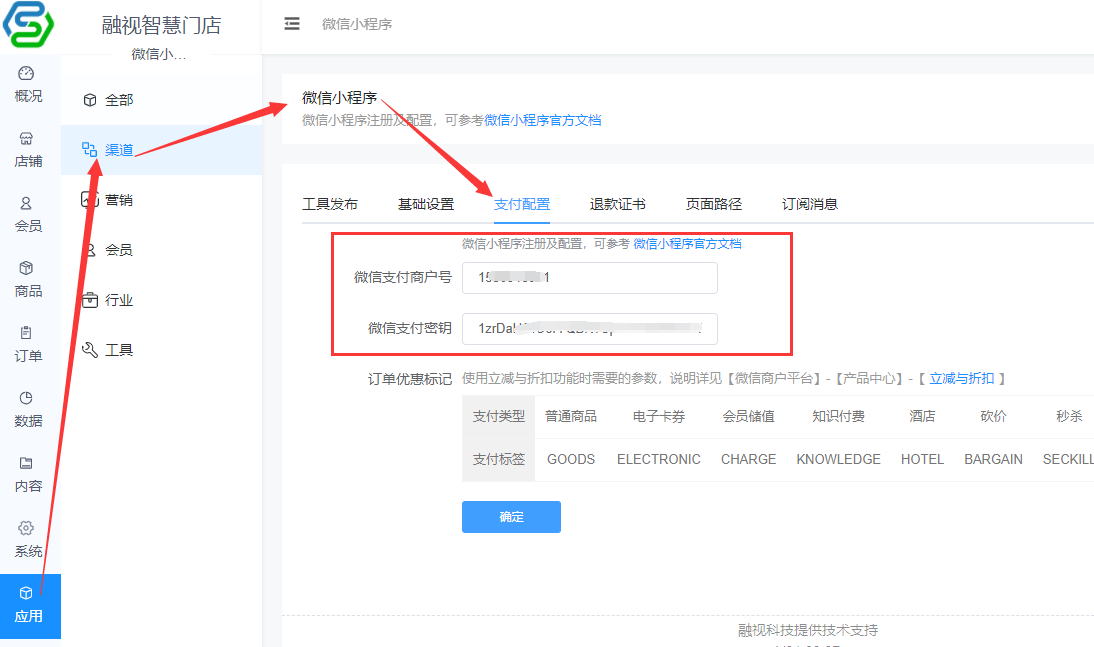Select 行业 industry in the submenu
This screenshot has height=647, width=1094.
click(161, 300)
